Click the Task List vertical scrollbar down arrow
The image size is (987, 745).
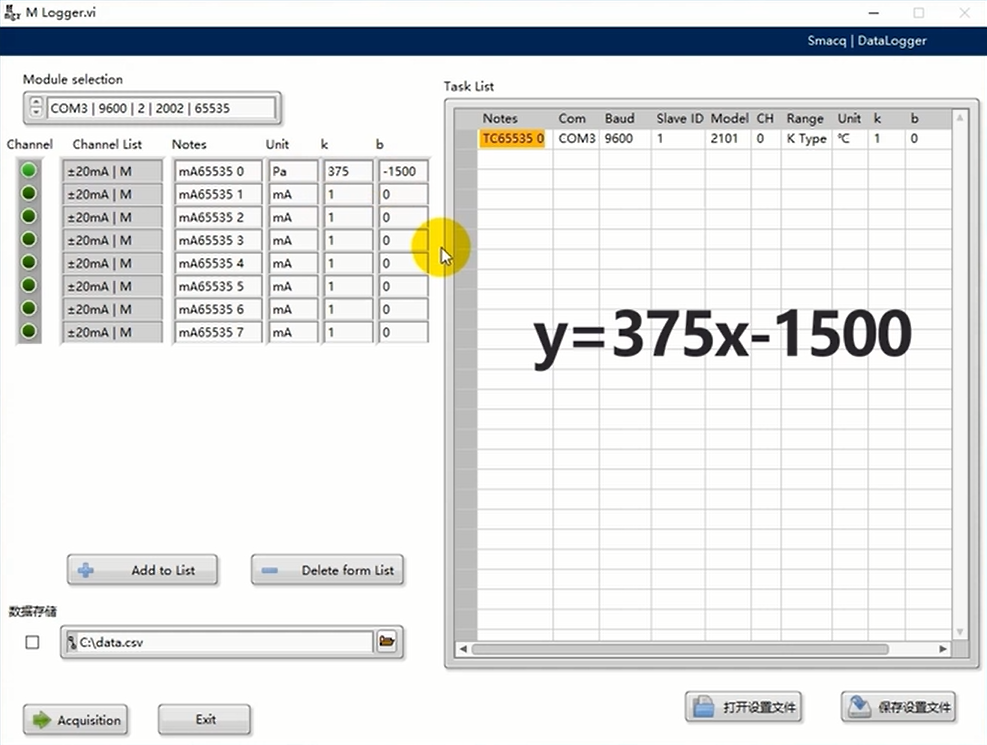pyautogui.click(x=960, y=632)
